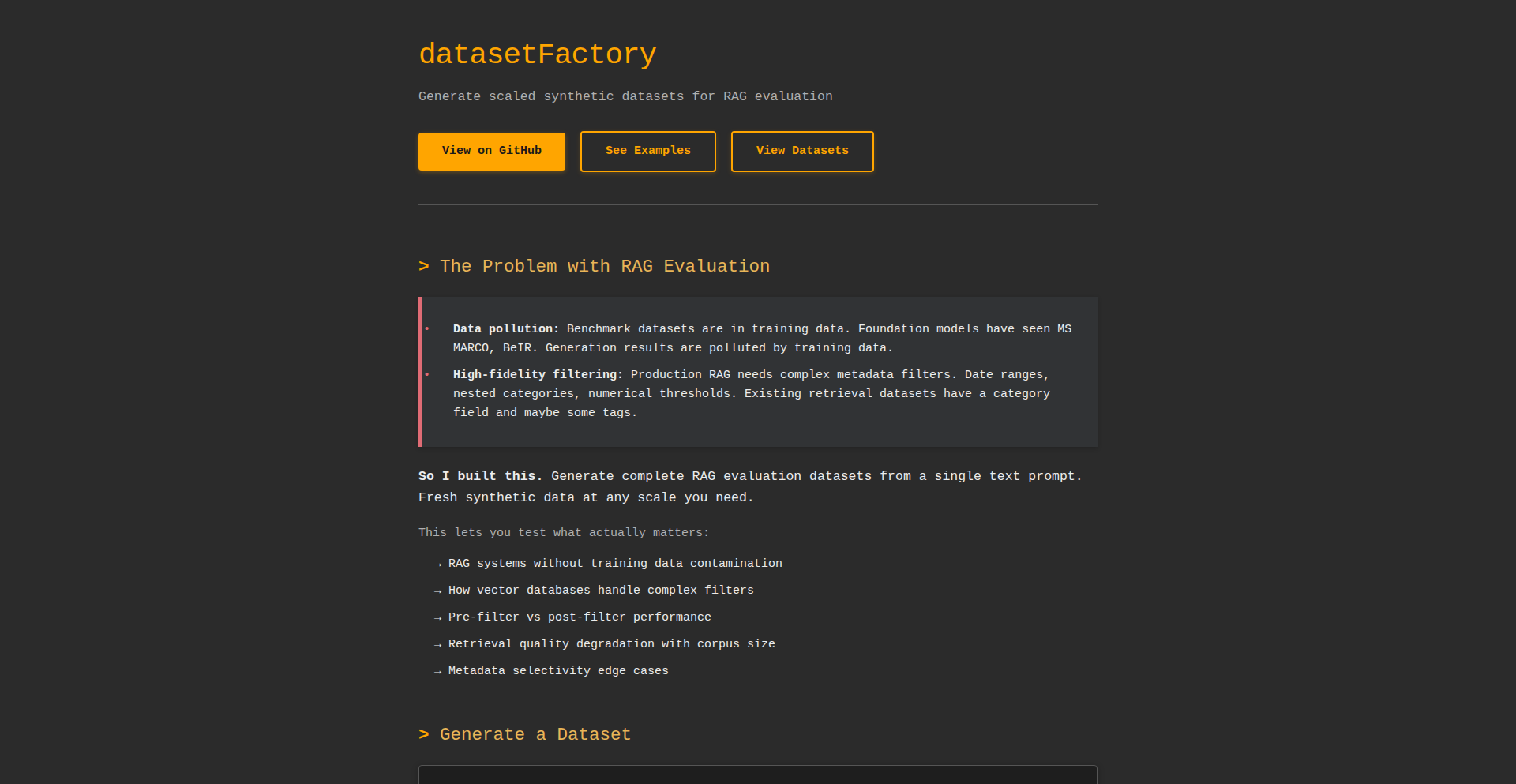Open the GitHub repository via 'View on GitHub'
Image resolution: width=1516 pixels, height=784 pixels.
click(x=491, y=151)
